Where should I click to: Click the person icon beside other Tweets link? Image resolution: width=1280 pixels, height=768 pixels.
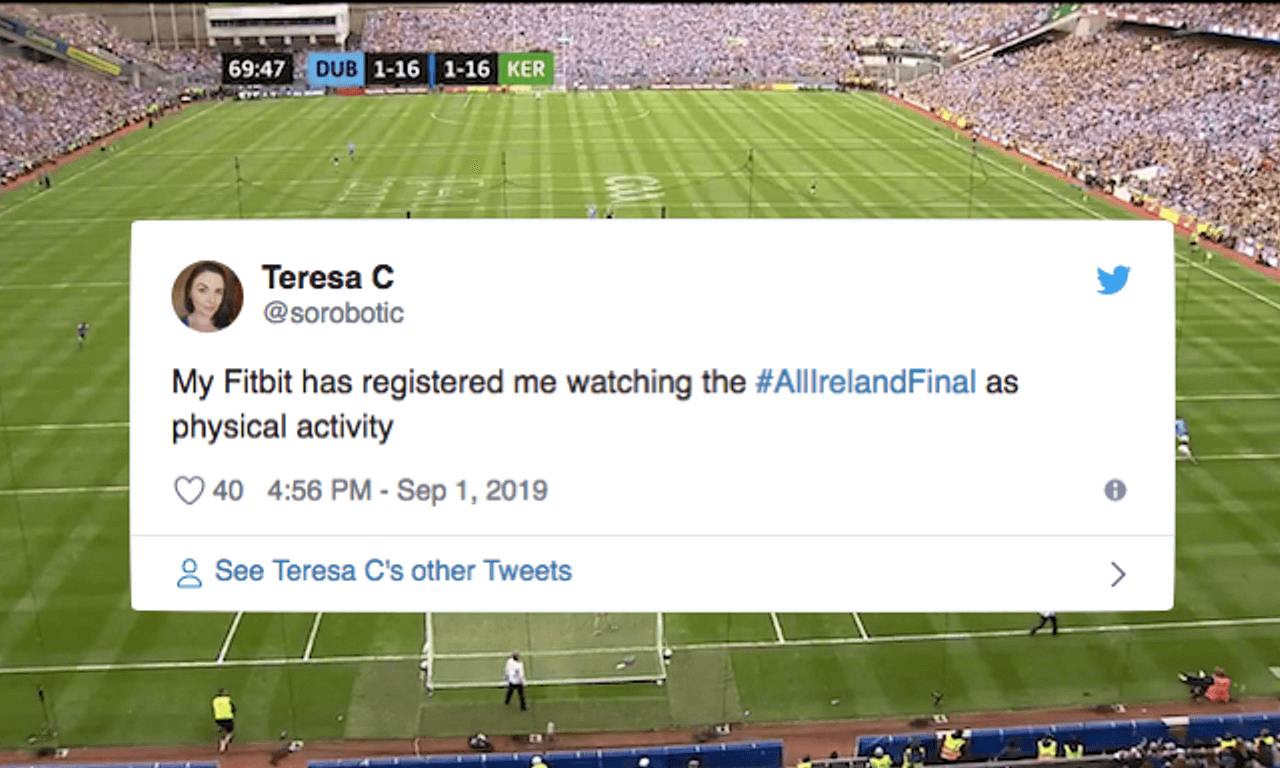click(x=188, y=571)
